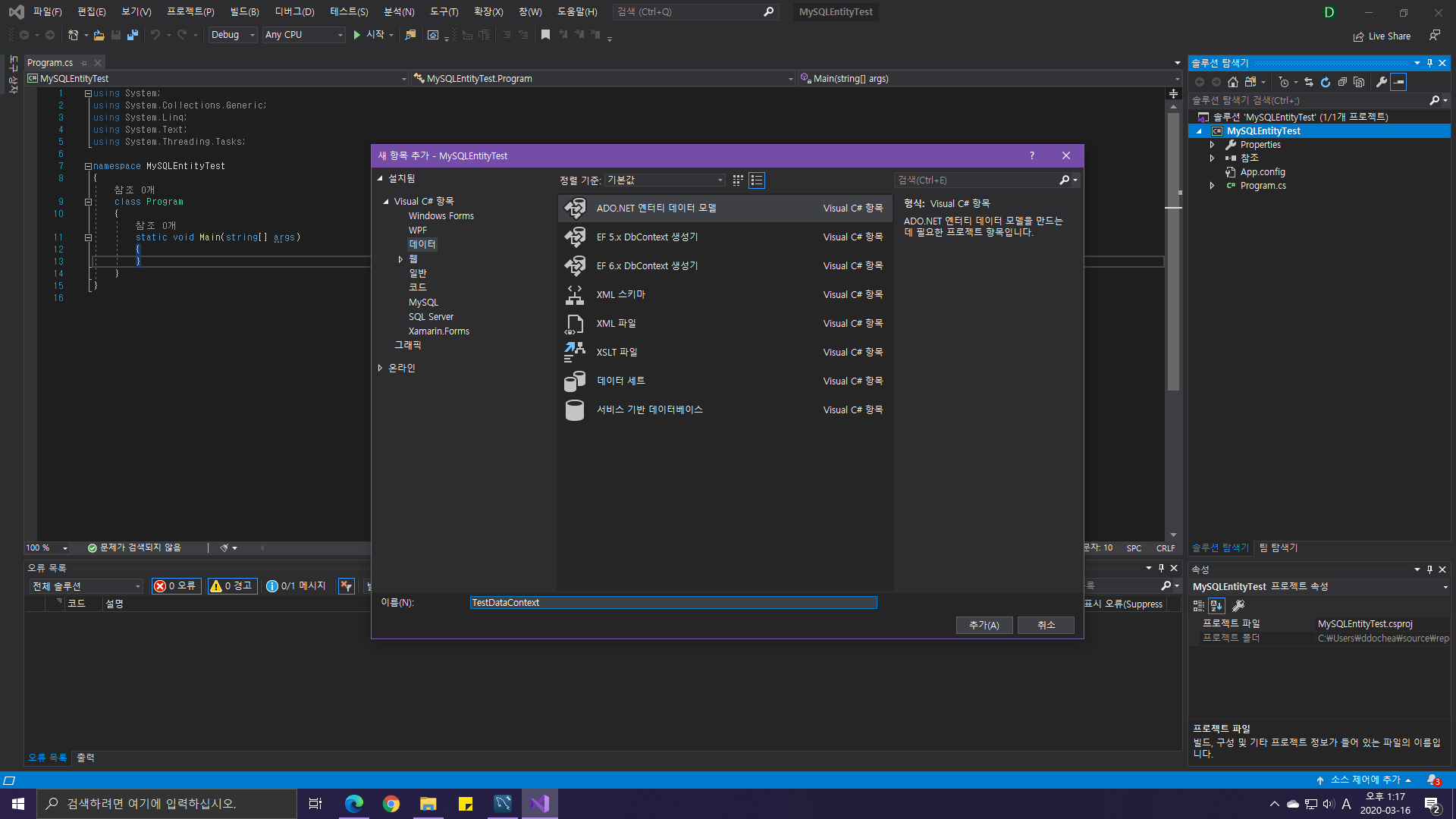Toggle the 0/1 메시지 messages filter

click(297, 586)
